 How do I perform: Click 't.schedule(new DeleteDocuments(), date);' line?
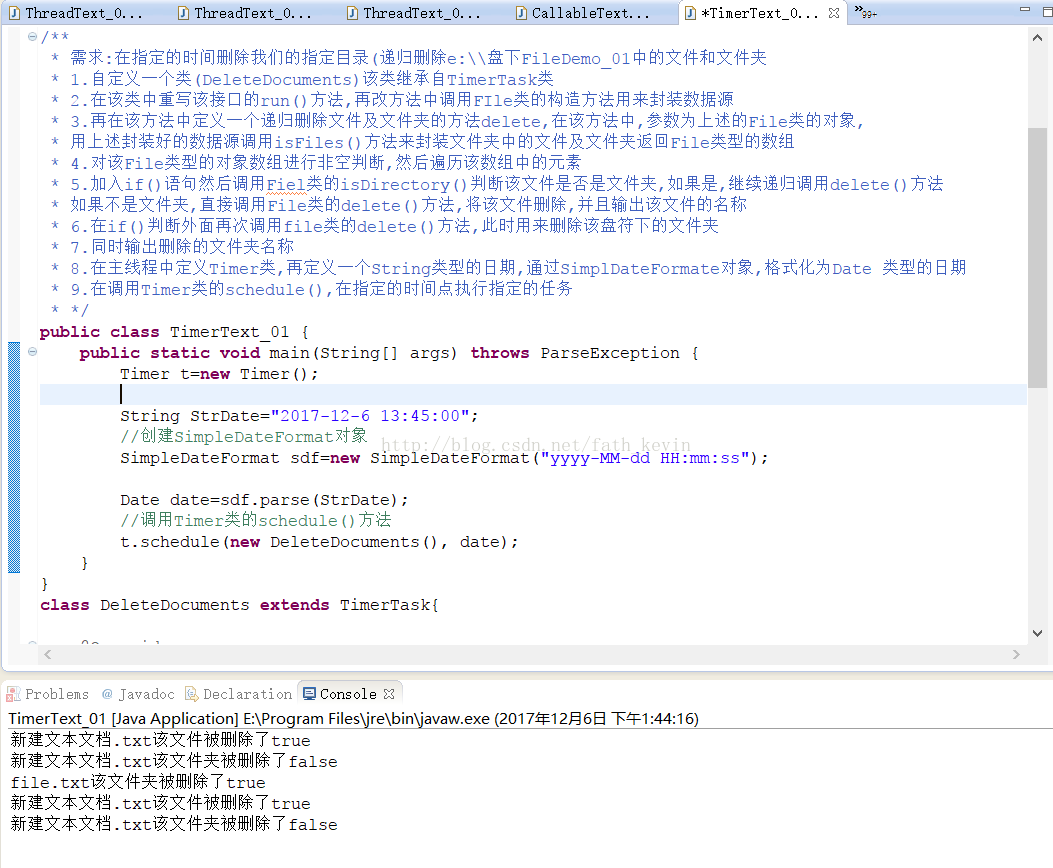click(x=319, y=542)
